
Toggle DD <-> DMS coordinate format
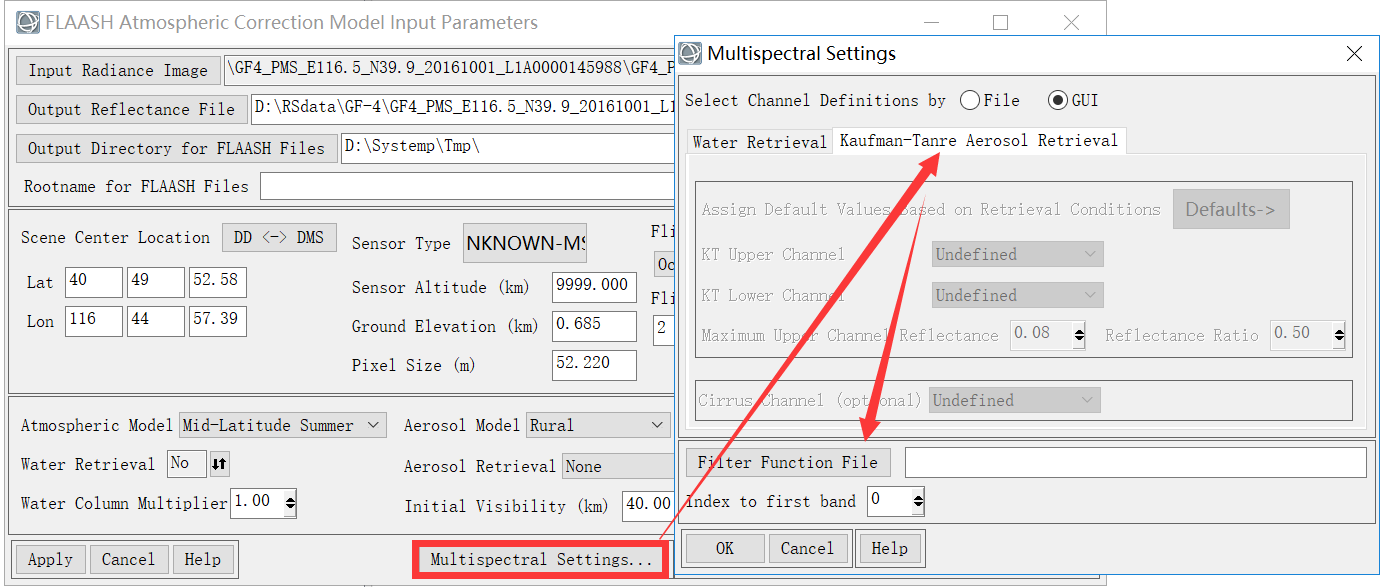279,237
